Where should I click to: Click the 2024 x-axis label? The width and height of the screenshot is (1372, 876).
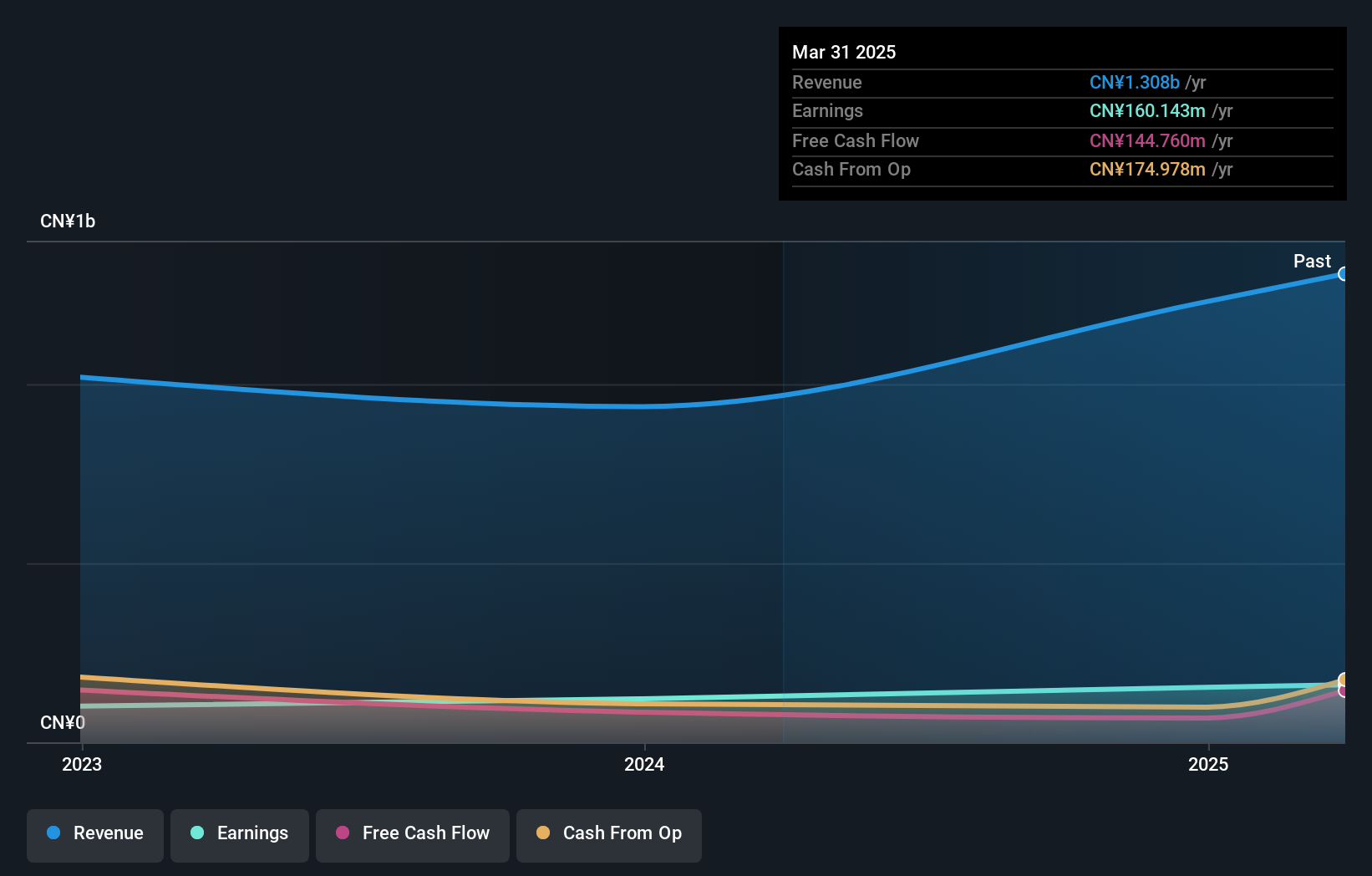[644, 764]
